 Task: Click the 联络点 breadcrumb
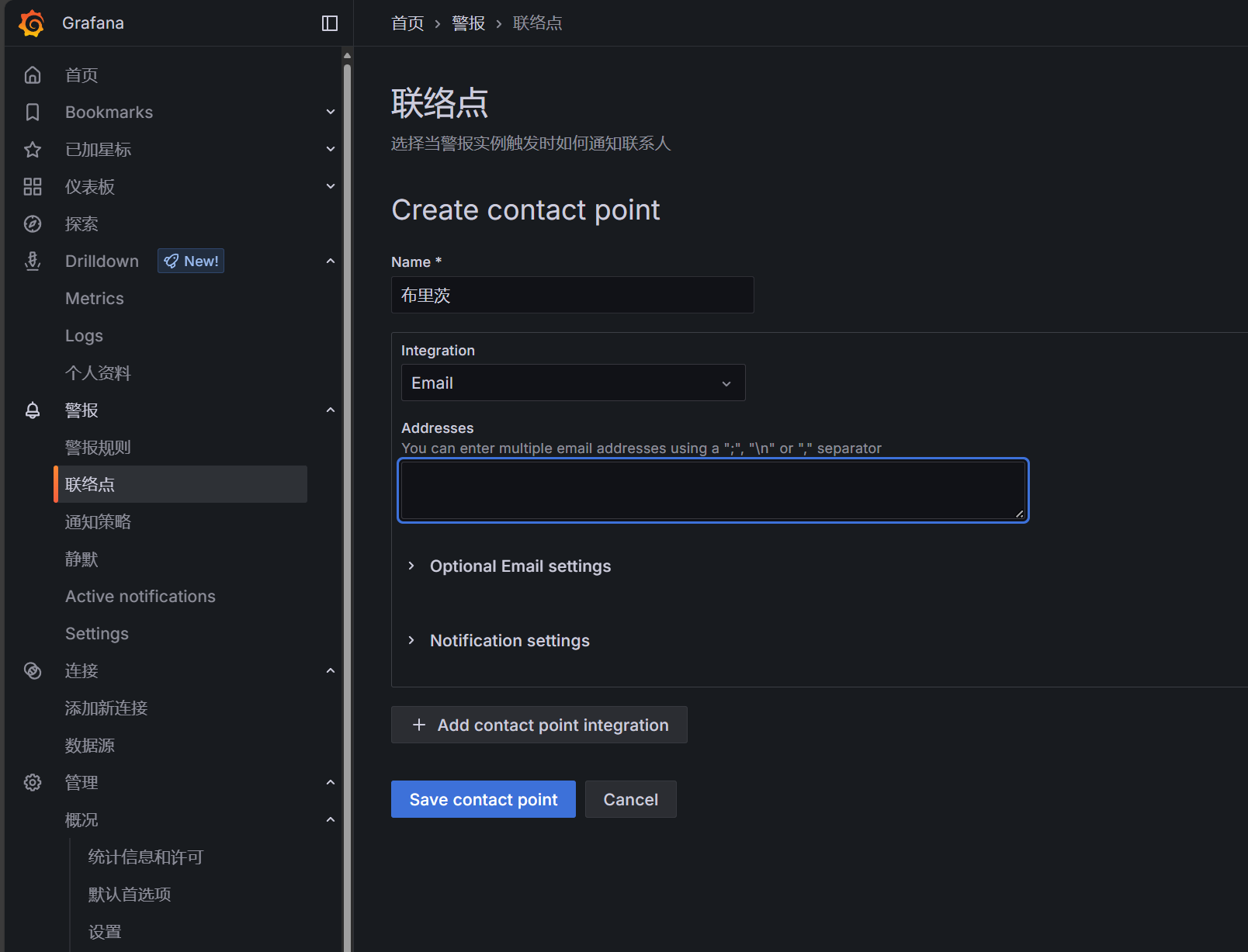(x=538, y=23)
